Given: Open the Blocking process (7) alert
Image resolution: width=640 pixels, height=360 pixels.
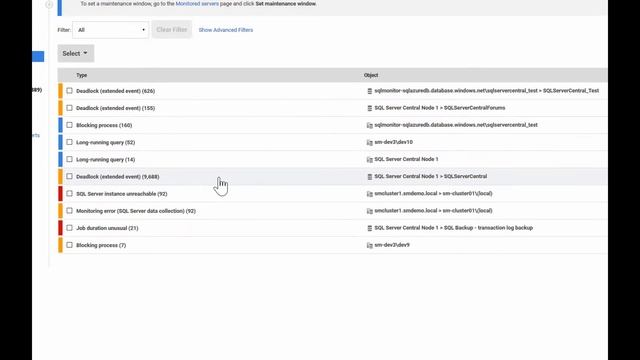Looking at the screenshot, I should pyautogui.click(x=101, y=245).
